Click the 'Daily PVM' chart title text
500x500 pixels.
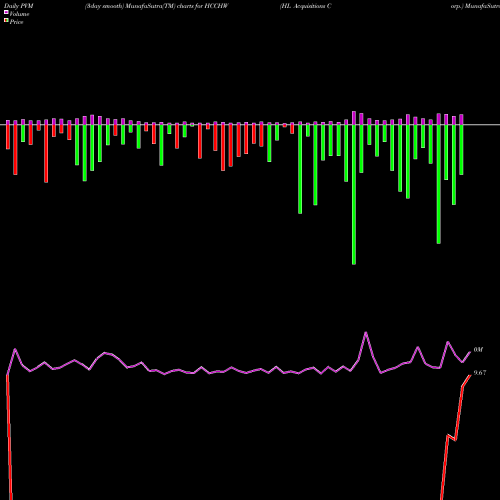[x=19, y=6]
